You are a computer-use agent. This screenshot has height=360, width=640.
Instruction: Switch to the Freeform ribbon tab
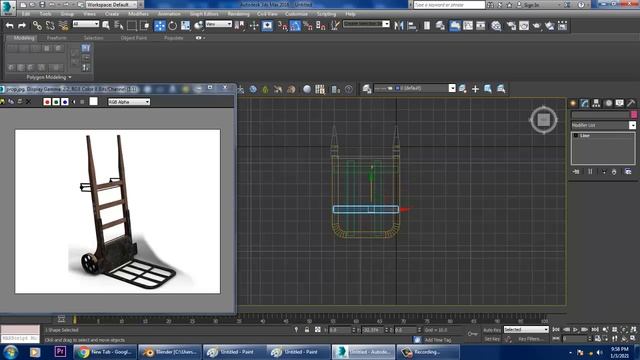pos(56,38)
